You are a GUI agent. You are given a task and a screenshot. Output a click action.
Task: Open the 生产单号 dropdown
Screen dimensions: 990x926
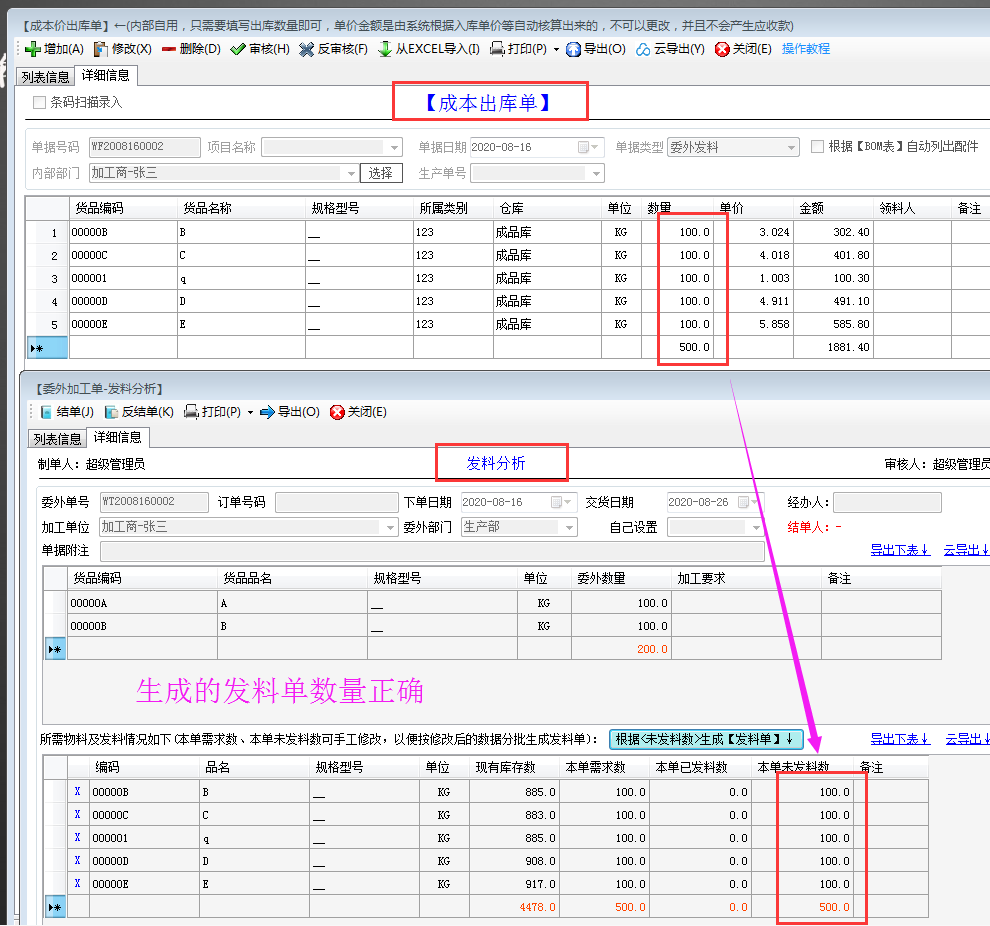pos(596,174)
